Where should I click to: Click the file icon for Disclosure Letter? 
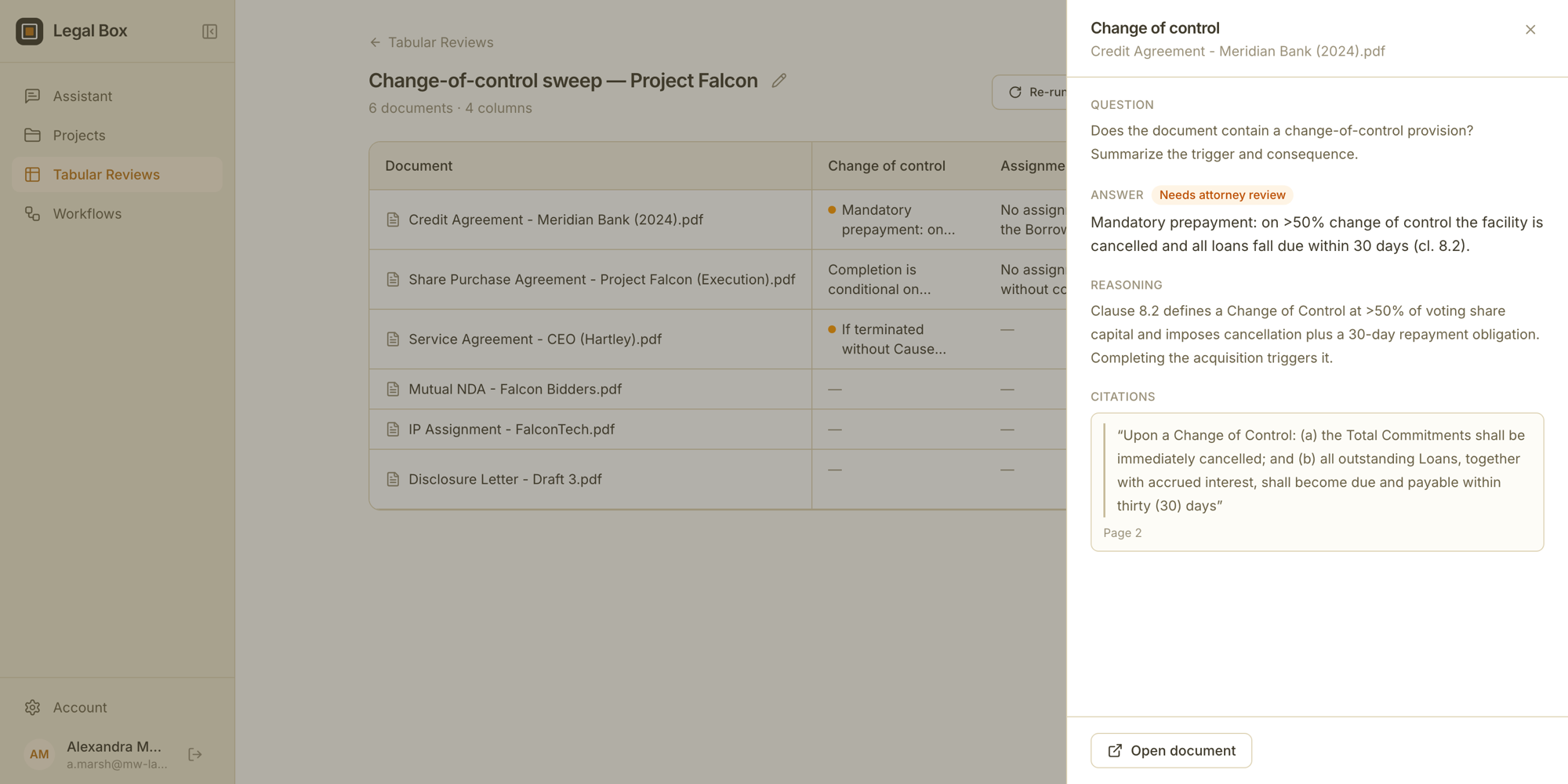393,479
